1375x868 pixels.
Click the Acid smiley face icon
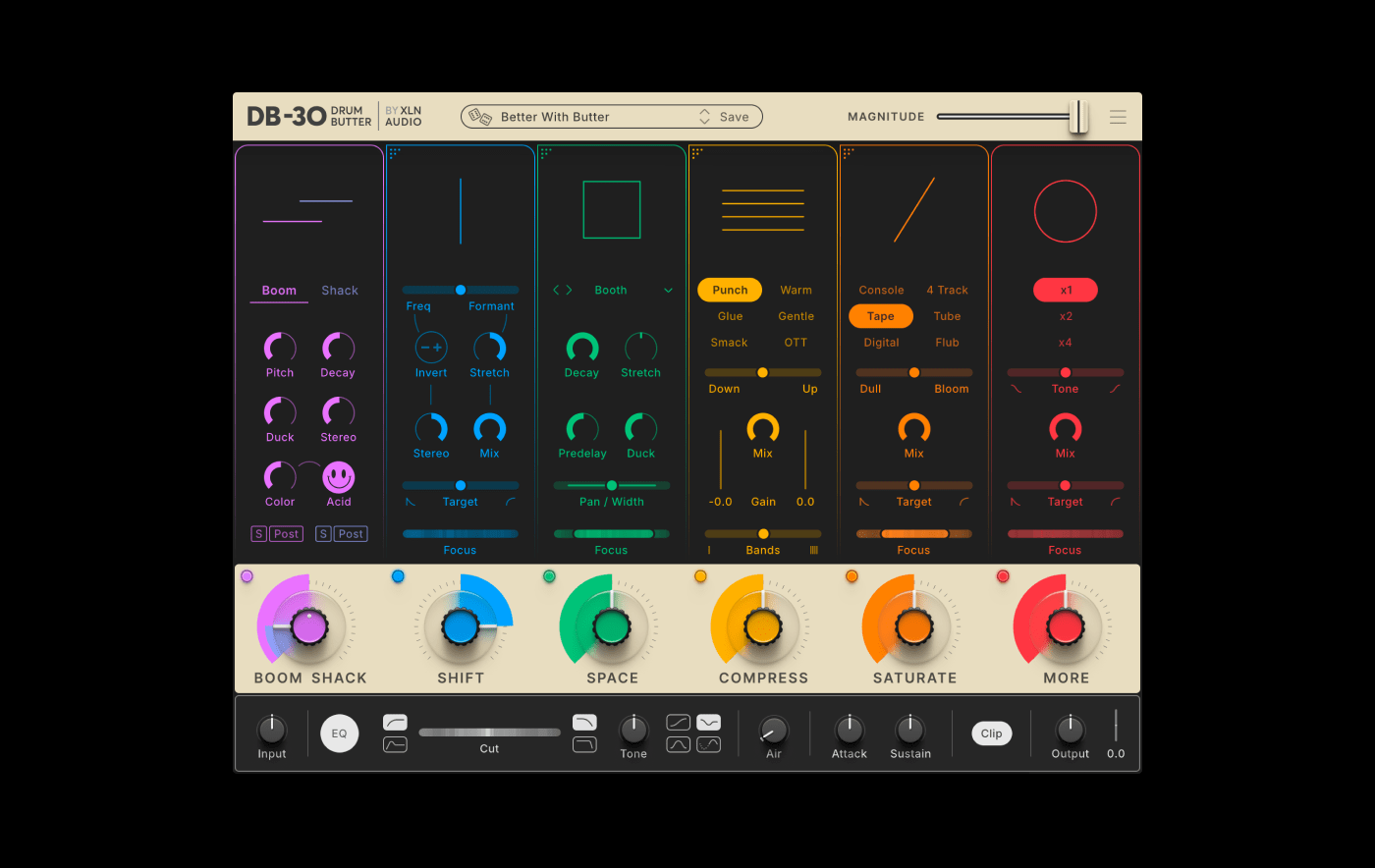click(x=339, y=477)
